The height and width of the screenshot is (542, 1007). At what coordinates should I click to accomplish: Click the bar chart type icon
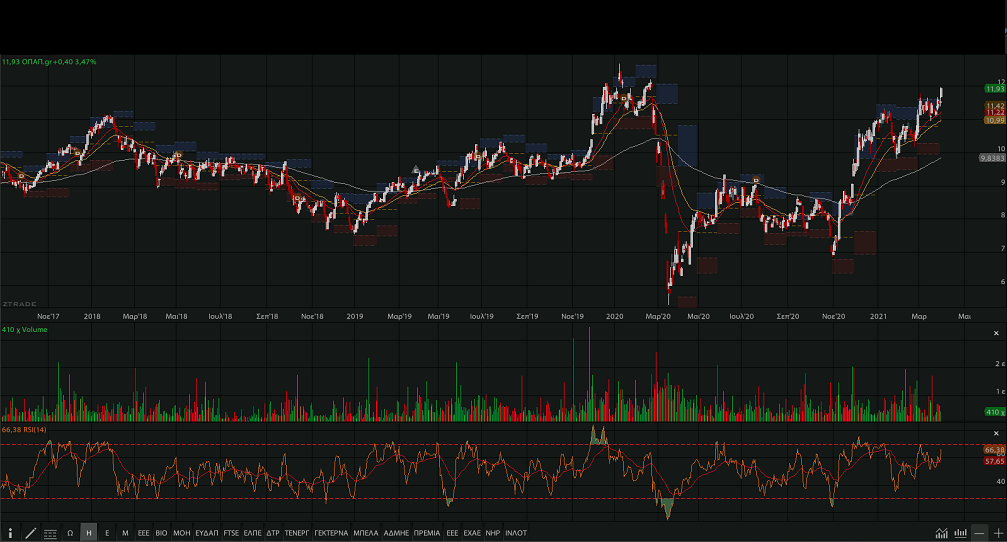coord(961,533)
